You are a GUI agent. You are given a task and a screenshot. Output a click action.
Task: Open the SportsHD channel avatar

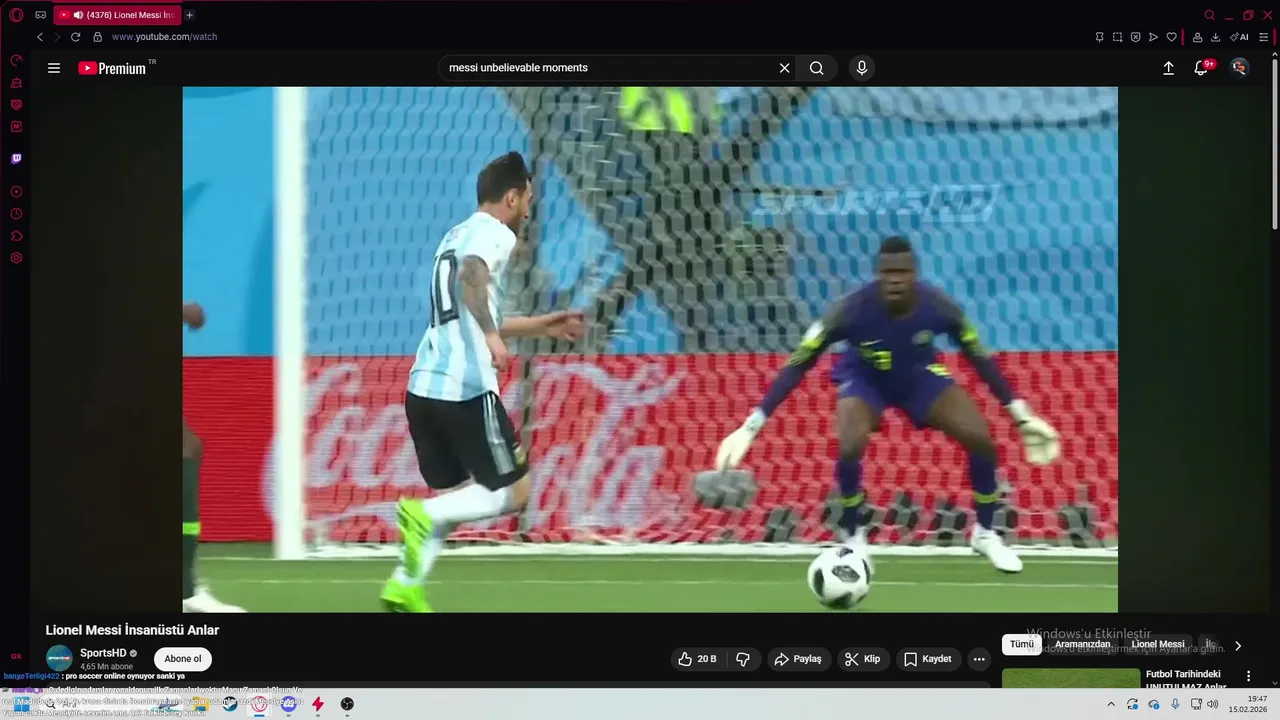click(x=59, y=658)
